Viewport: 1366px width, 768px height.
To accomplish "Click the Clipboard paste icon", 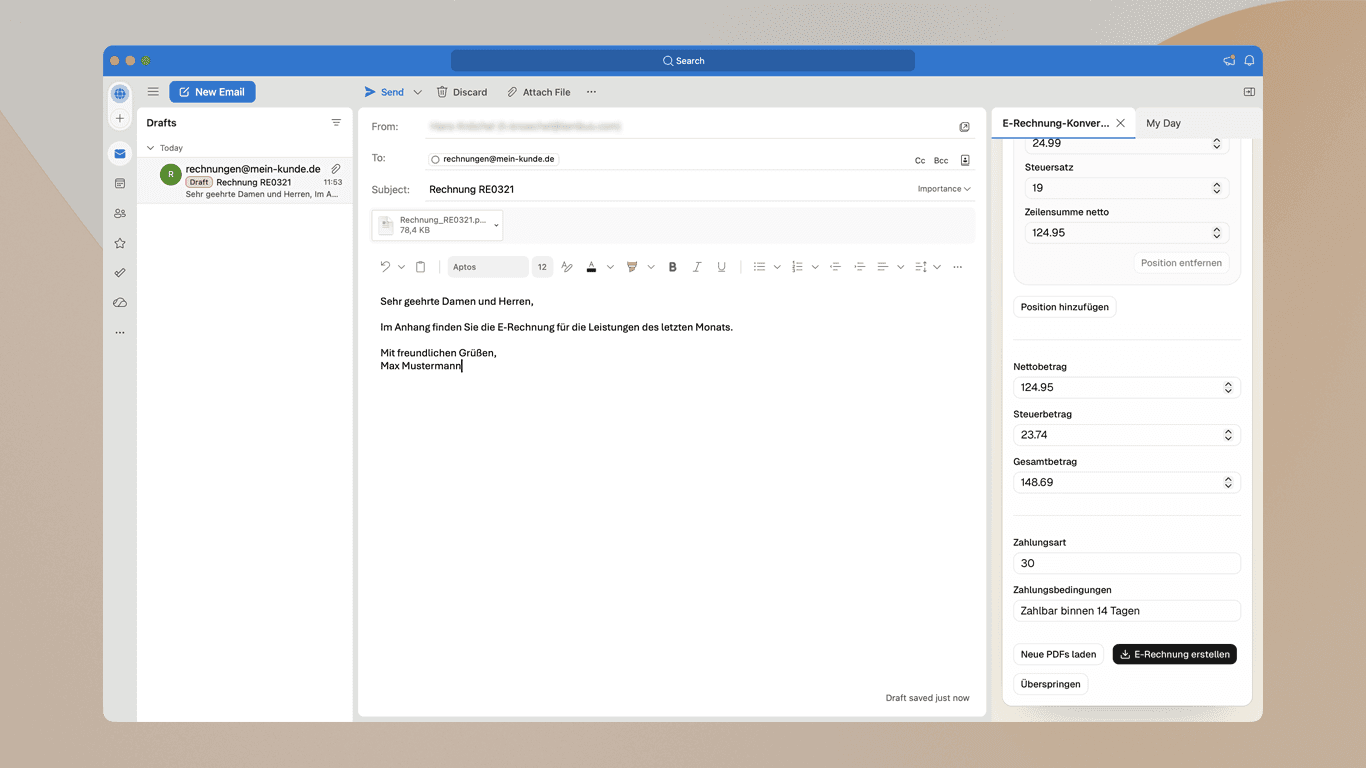I will pos(420,266).
